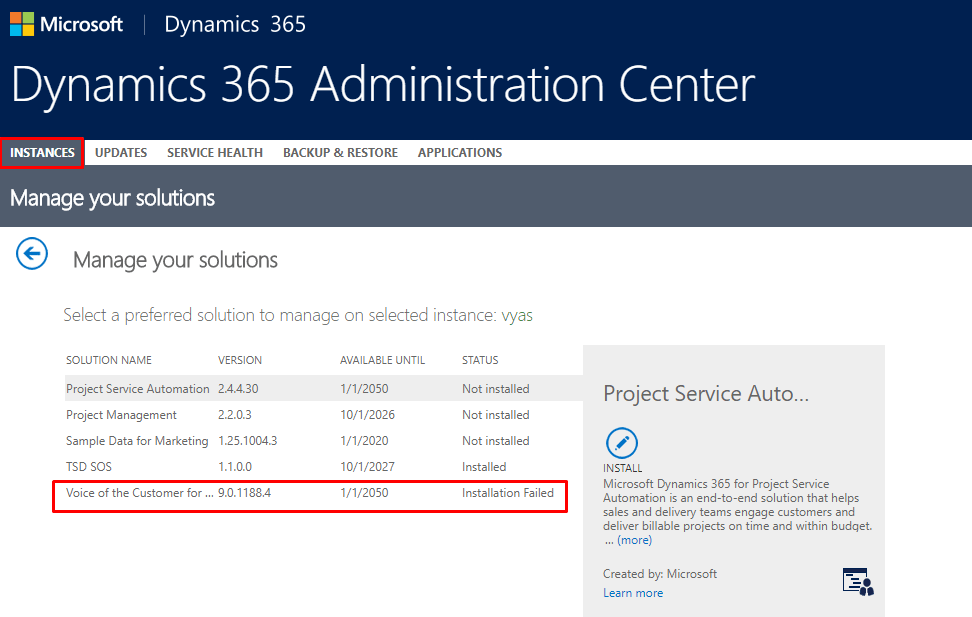Click version 1.25.1004.3 cell
The image size is (972, 617).
[247, 441]
